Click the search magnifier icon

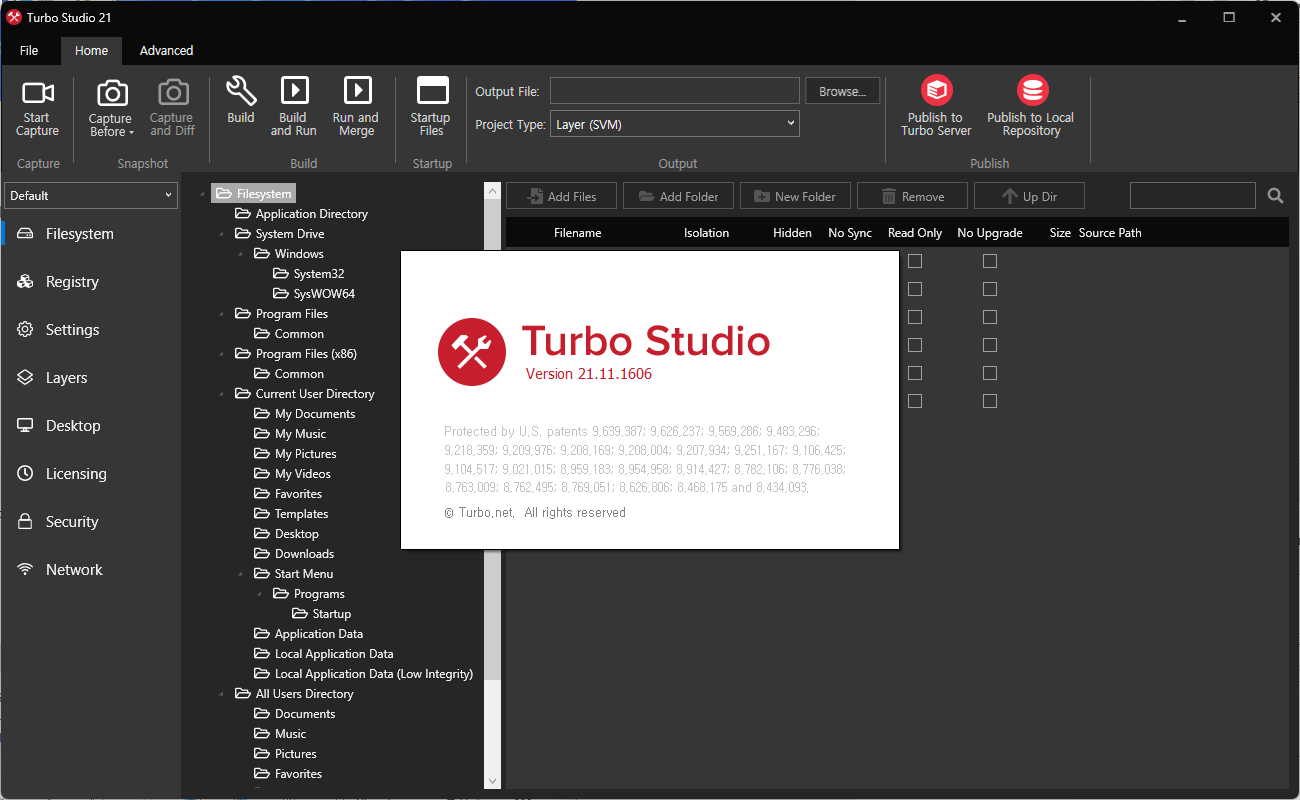point(1275,196)
